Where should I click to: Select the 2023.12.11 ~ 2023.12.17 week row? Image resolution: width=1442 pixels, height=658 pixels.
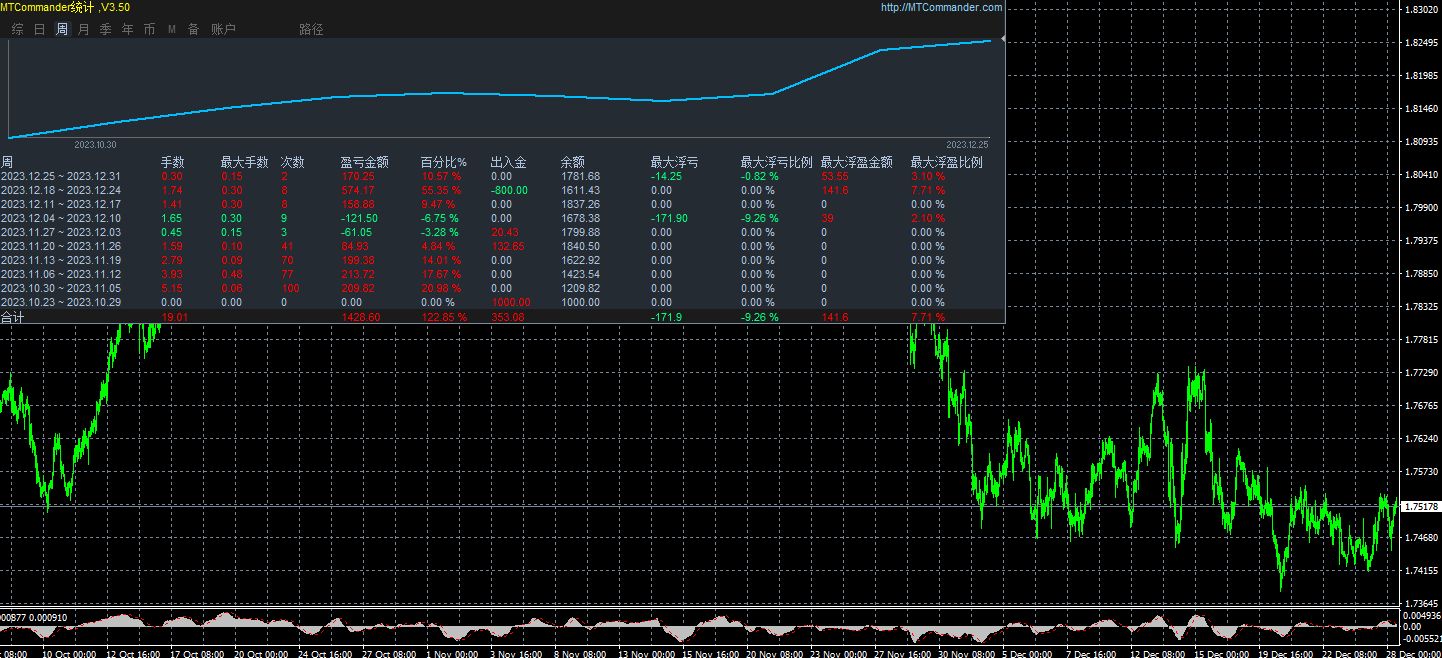pos(503,204)
